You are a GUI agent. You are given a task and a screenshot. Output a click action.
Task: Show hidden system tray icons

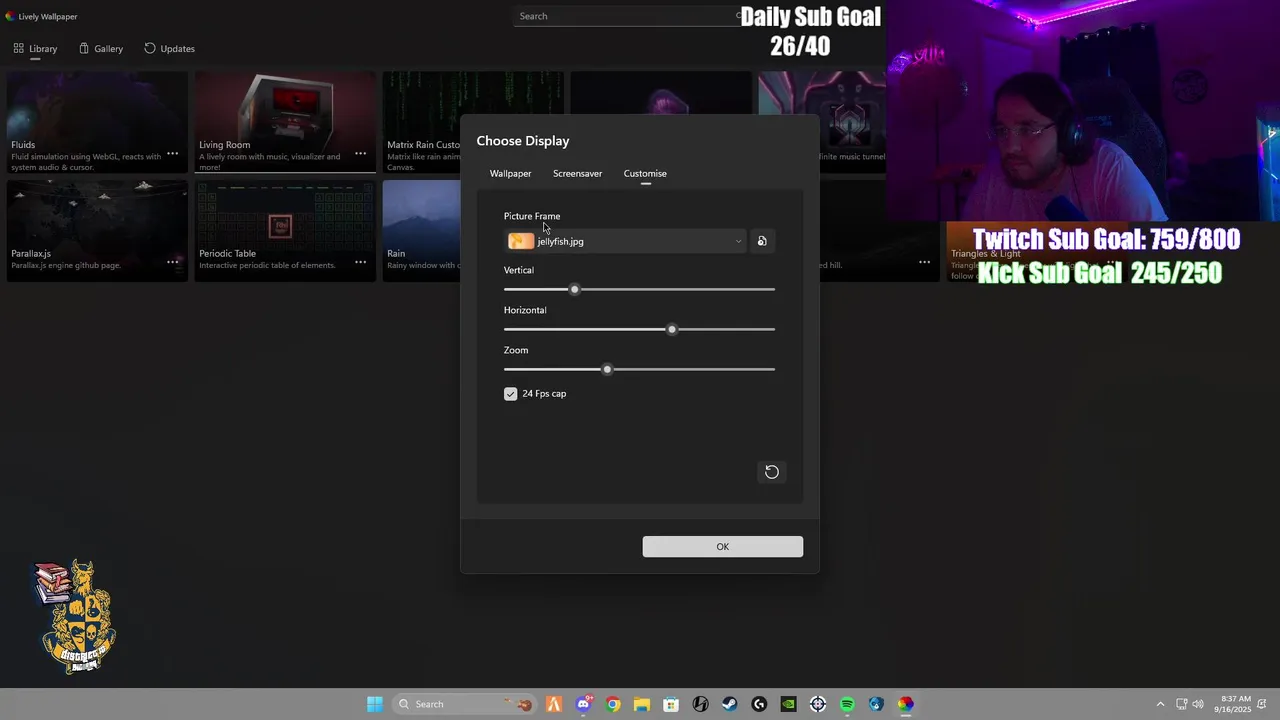1160,704
